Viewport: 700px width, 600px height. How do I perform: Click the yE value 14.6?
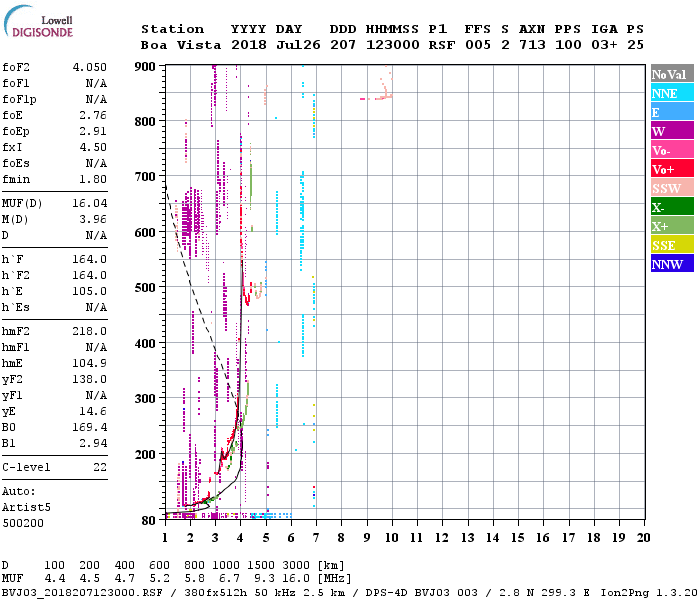[93, 411]
